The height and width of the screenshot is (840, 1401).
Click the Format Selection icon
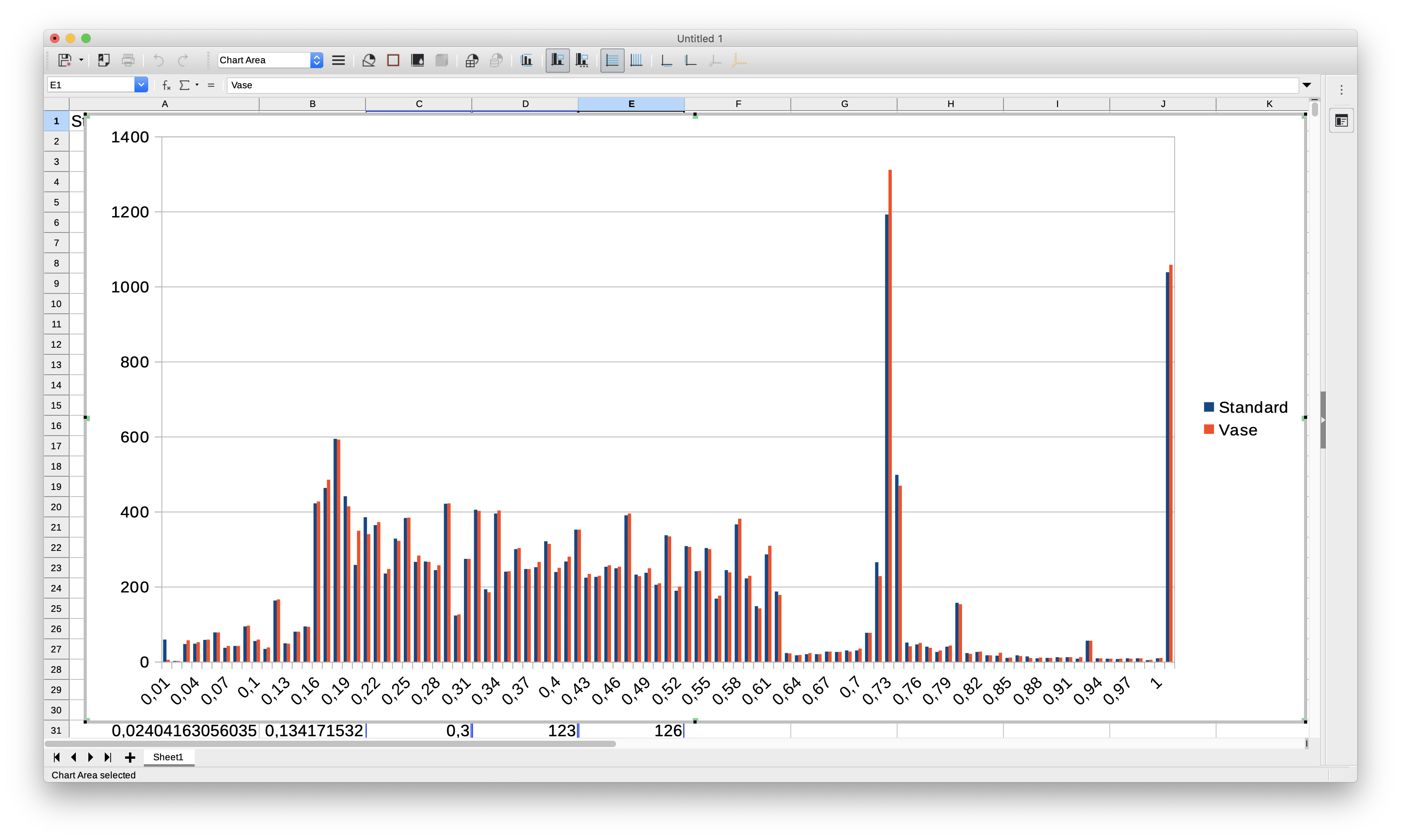tap(338, 60)
